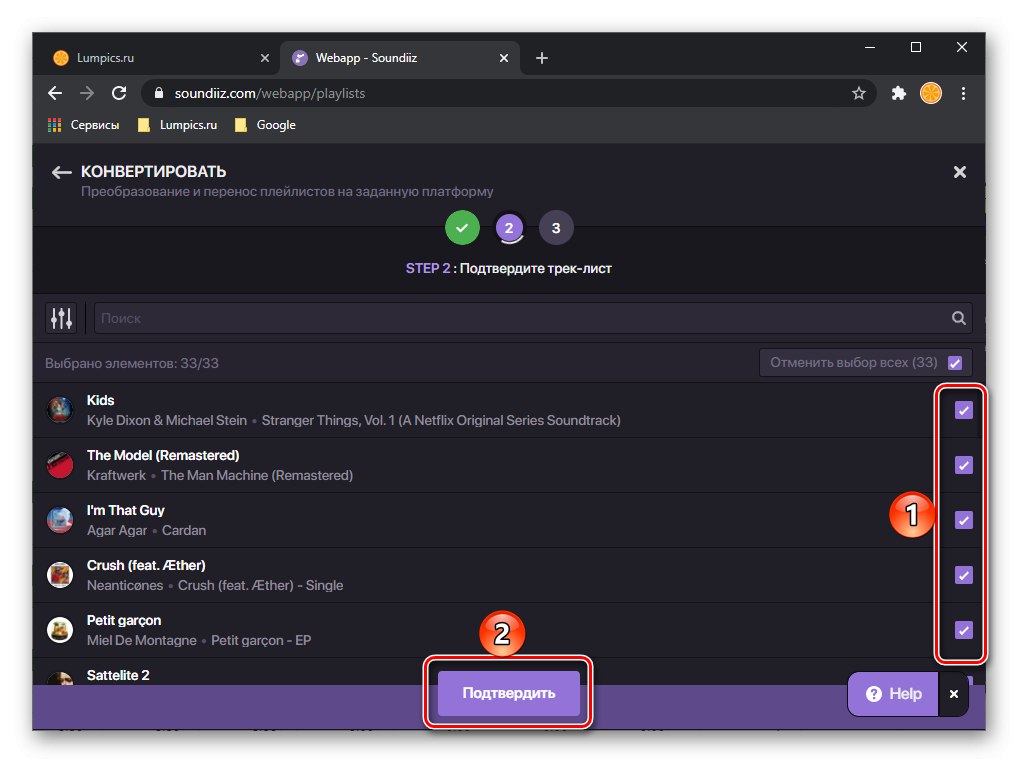Open the filter sliders icon
The height and width of the screenshot is (763, 1018).
coord(62,318)
